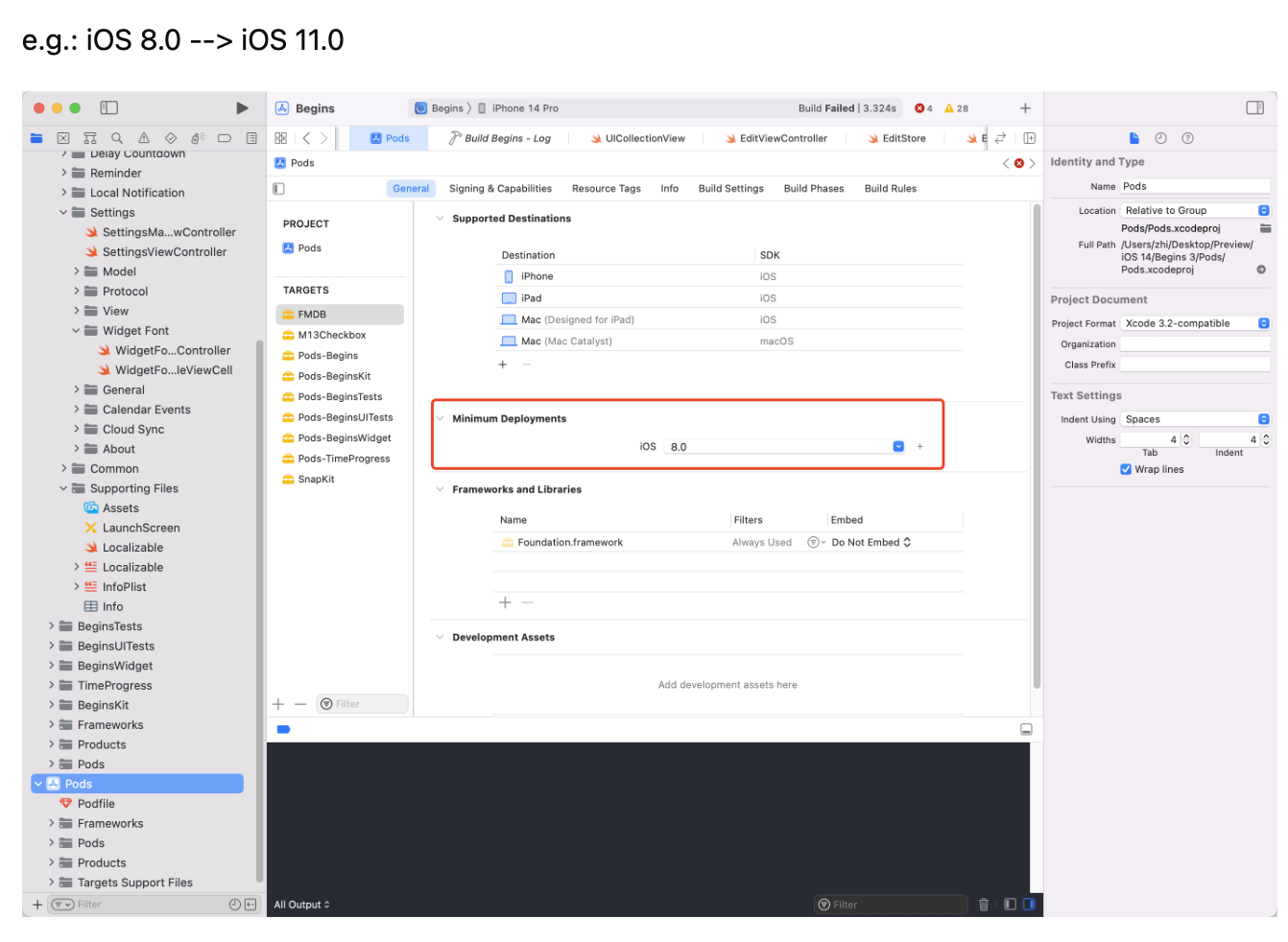Screen dimensions: 1288x942
Task: Select the History inspector clock icon
Action: (x=1160, y=138)
